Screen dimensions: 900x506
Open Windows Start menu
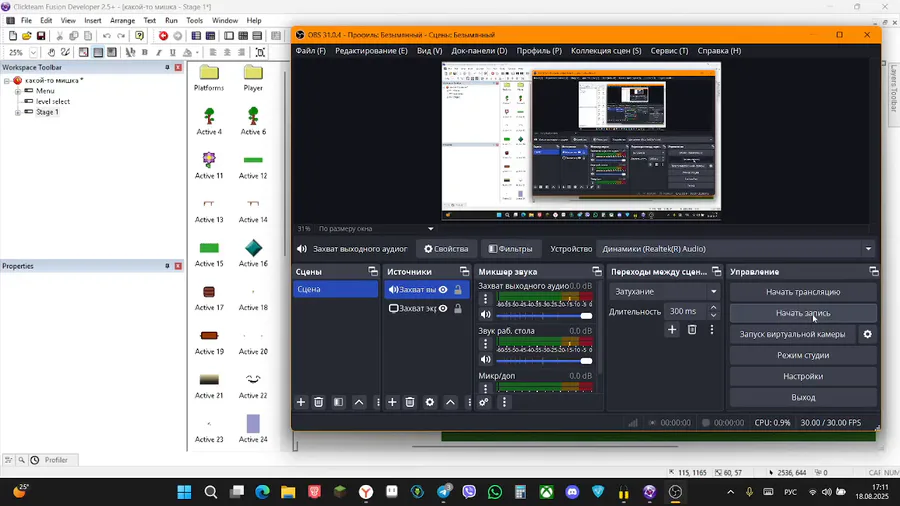coord(184,492)
